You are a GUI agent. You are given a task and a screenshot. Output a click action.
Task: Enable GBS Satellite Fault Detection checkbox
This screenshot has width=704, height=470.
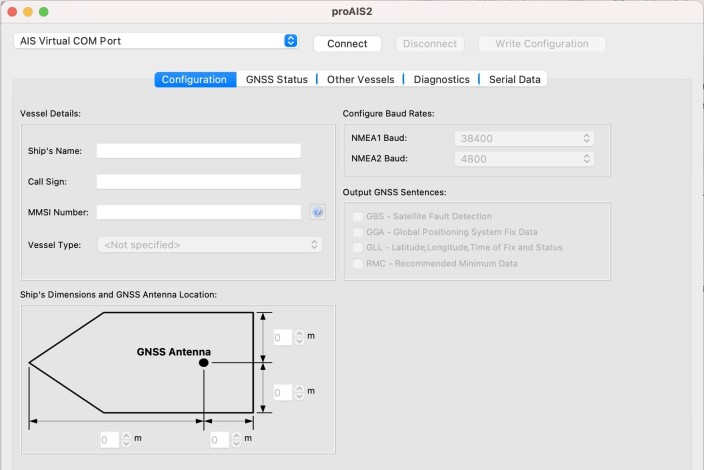[x=358, y=216]
